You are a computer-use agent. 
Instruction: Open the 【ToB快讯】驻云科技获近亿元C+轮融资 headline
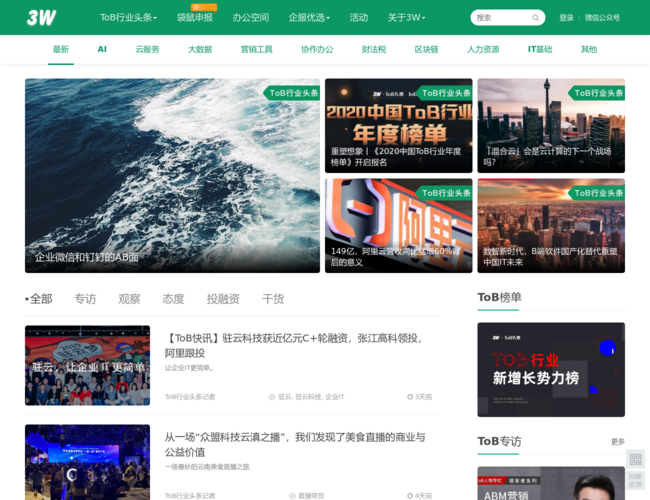(x=293, y=345)
